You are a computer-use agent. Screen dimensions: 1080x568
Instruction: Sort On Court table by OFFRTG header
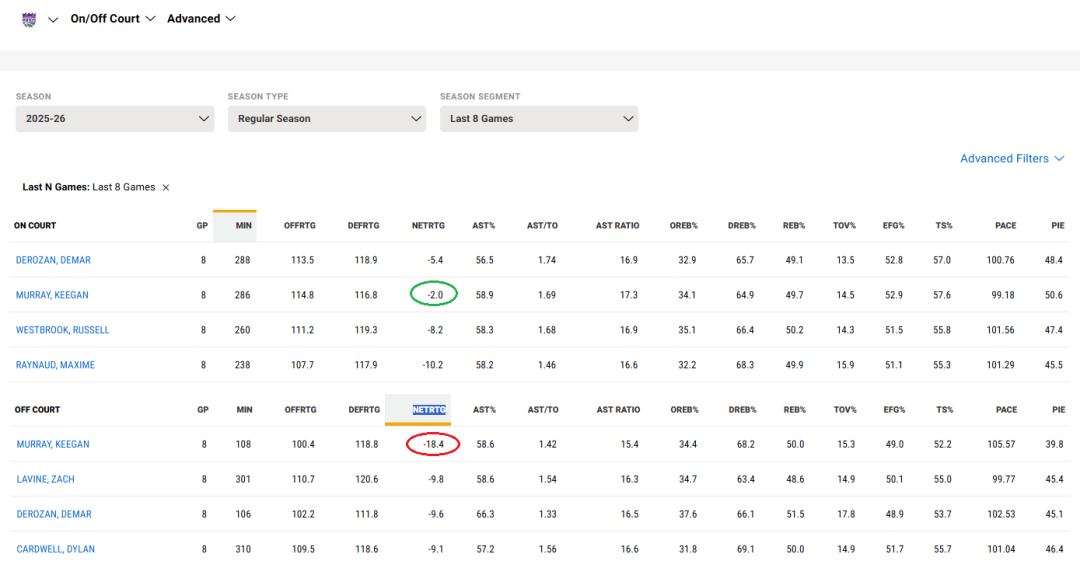pos(299,226)
